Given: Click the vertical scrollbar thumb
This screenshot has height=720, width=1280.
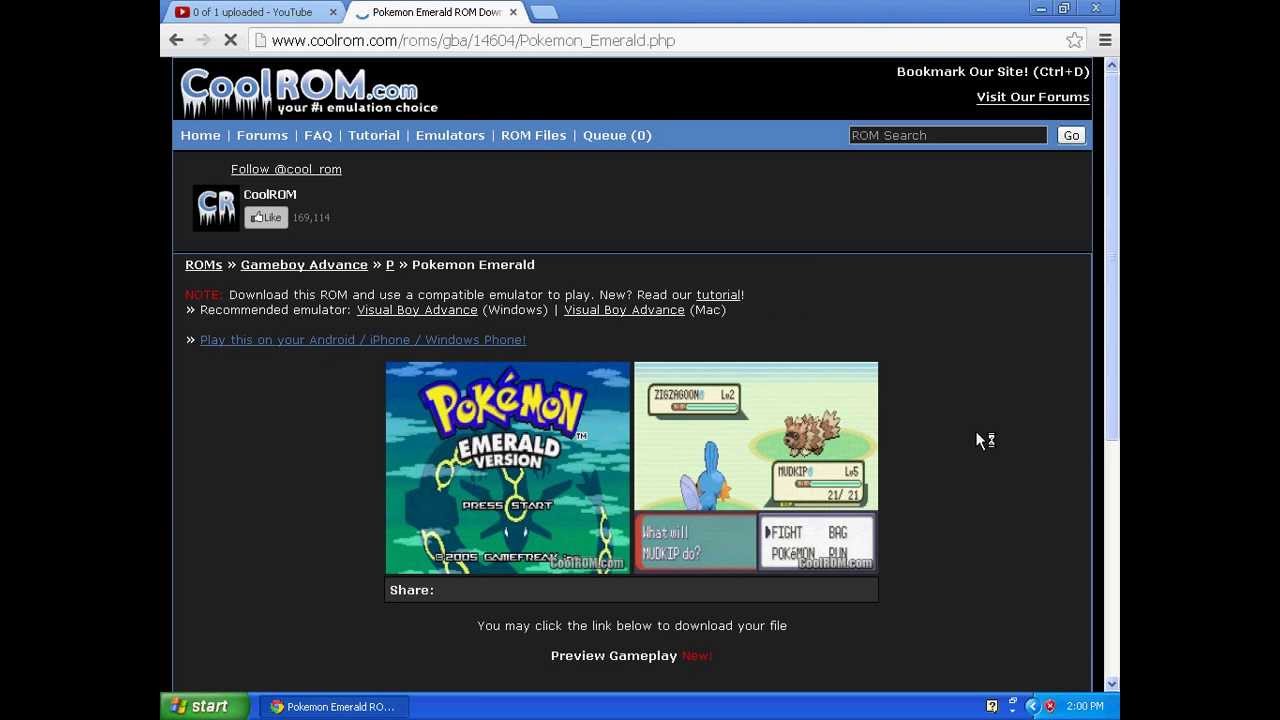Looking at the screenshot, I should coord(1111,258).
